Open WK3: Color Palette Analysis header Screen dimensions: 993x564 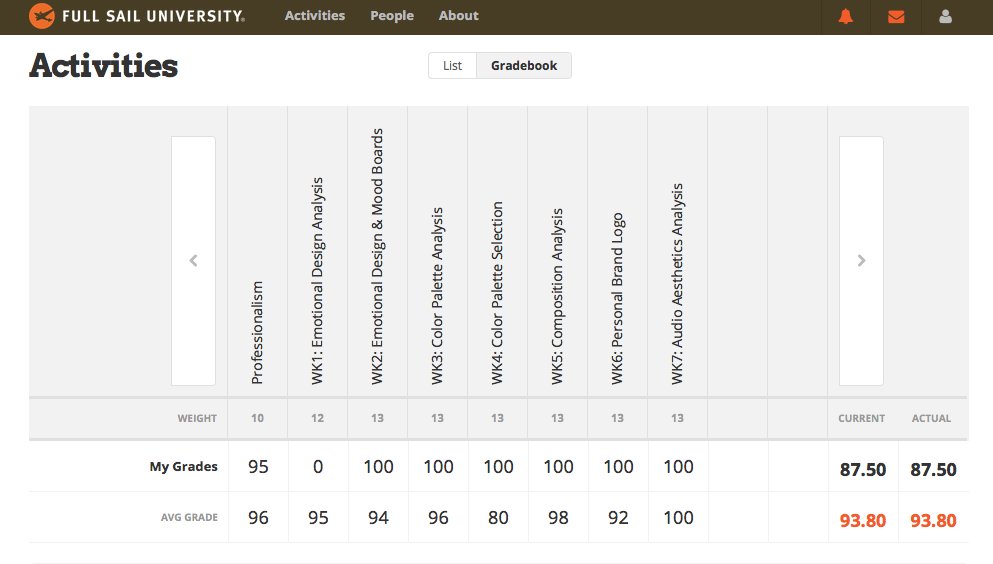pyautogui.click(x=437, y=296)
